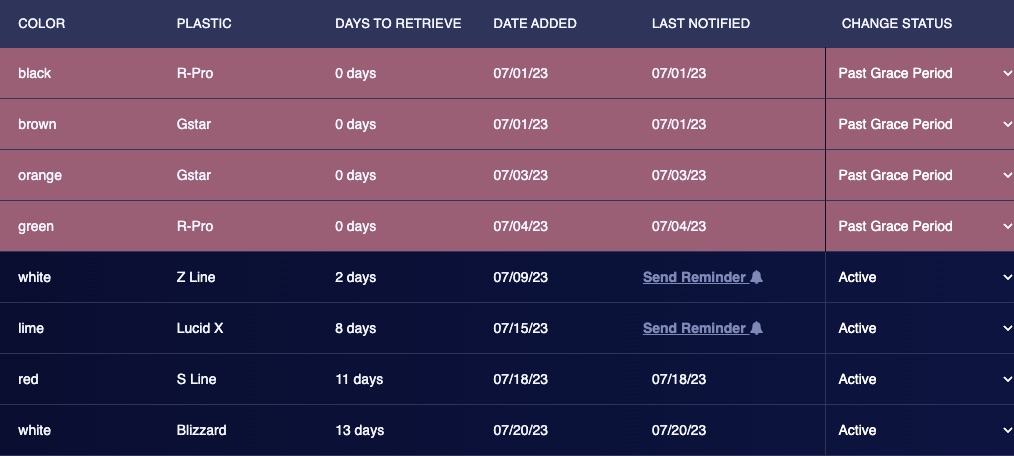The width and height of the screenshot is (1014, 456).
Task: Click the Change Status column header
Action: coord(897,23)
